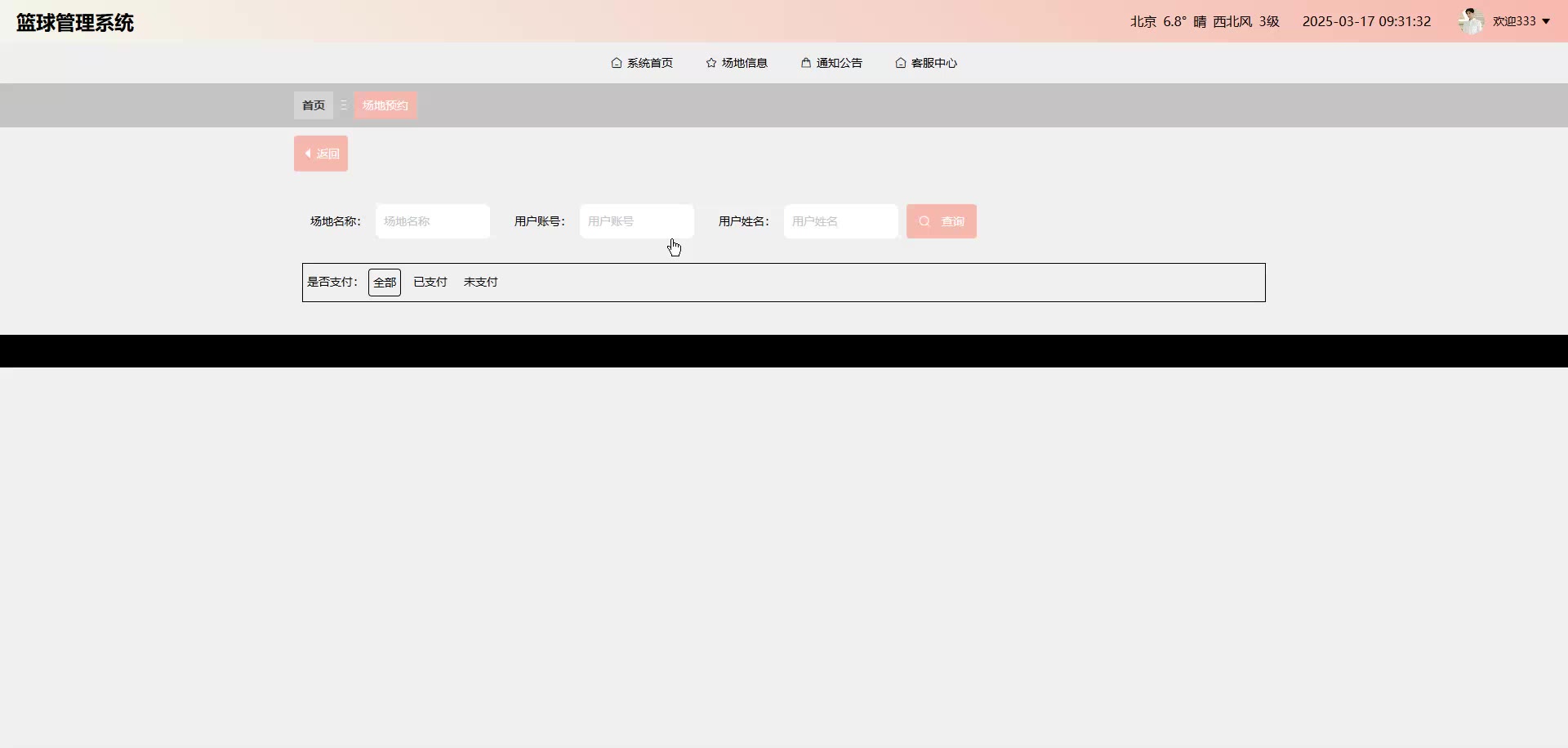
Task: Select the 未支付 payment filter
Action: (x=481, y=283)
